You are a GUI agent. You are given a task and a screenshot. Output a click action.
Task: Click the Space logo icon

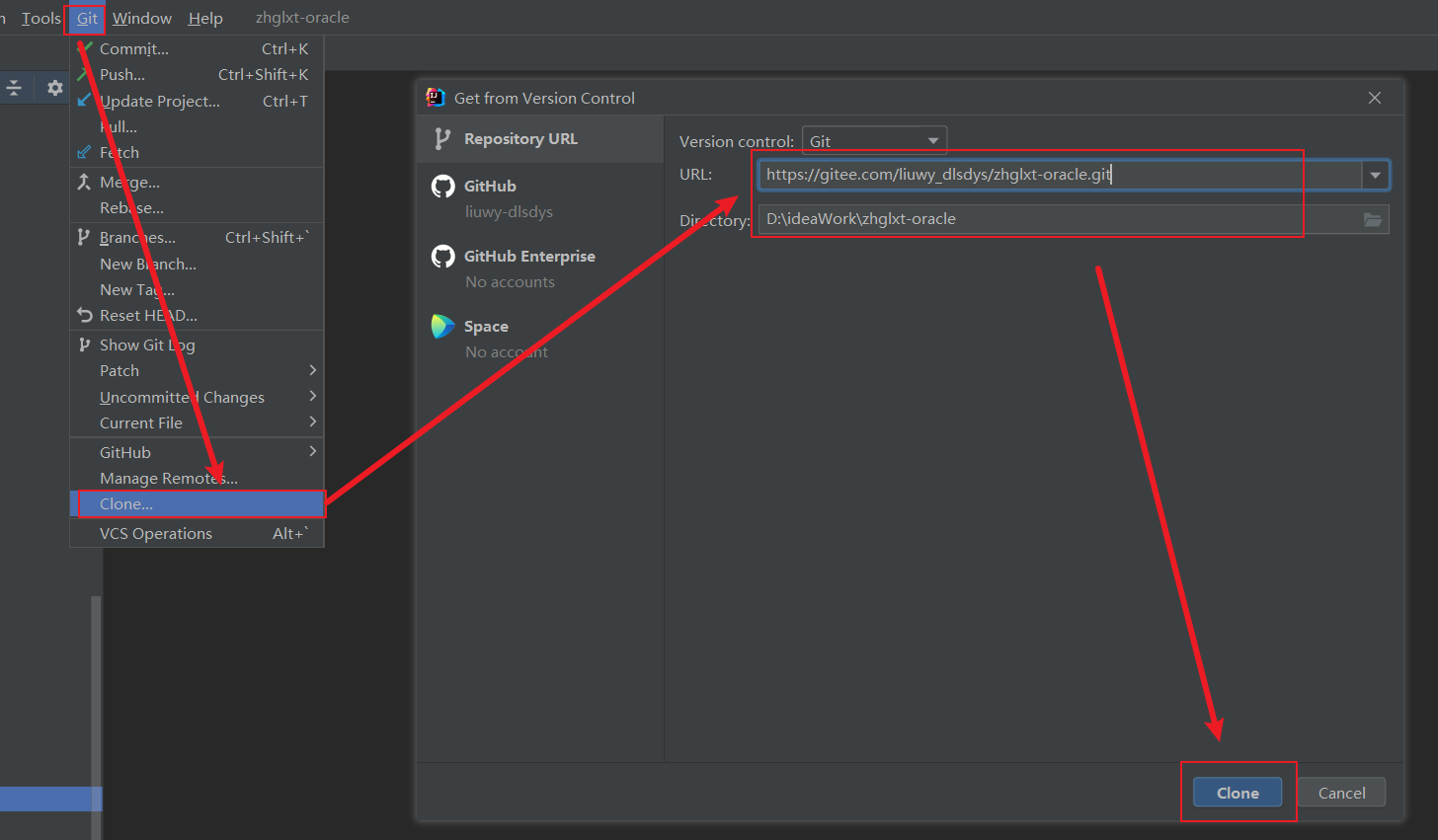[x=443, y=326]
